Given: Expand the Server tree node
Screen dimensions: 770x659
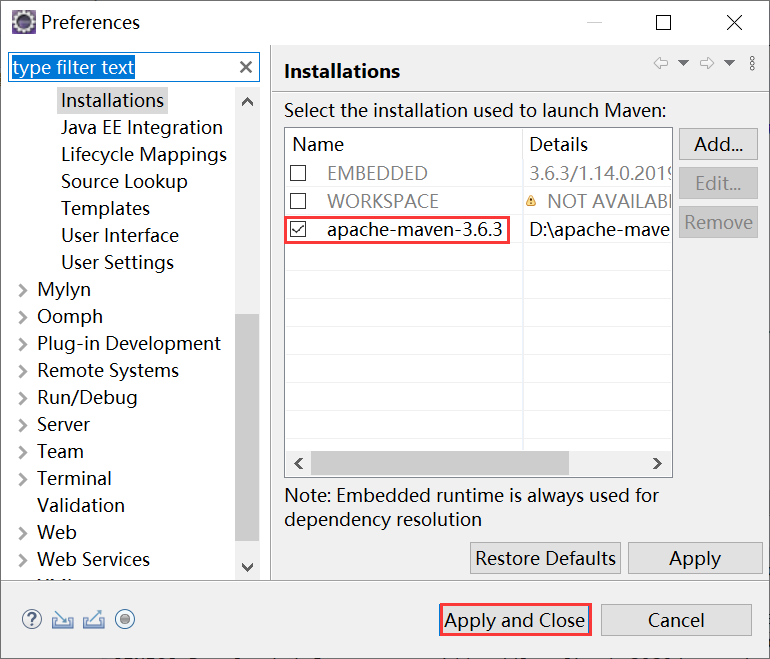Looking at the screenshot, I should [x=22, y=425].
